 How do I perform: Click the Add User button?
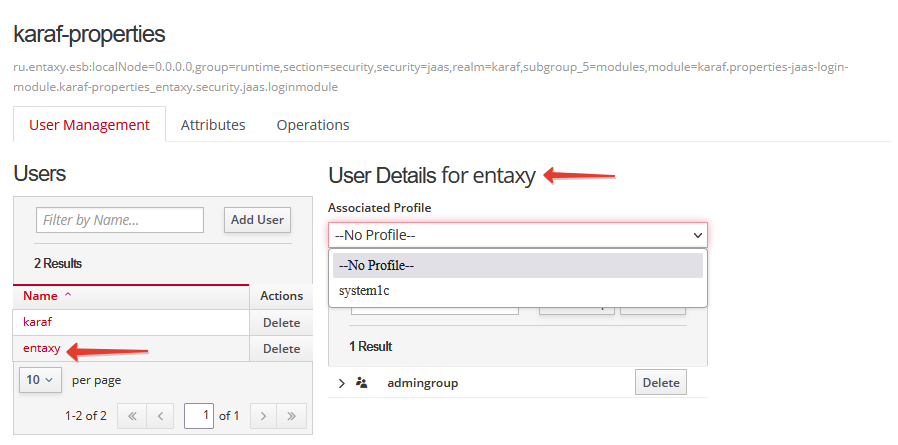(x=257, y=220)
